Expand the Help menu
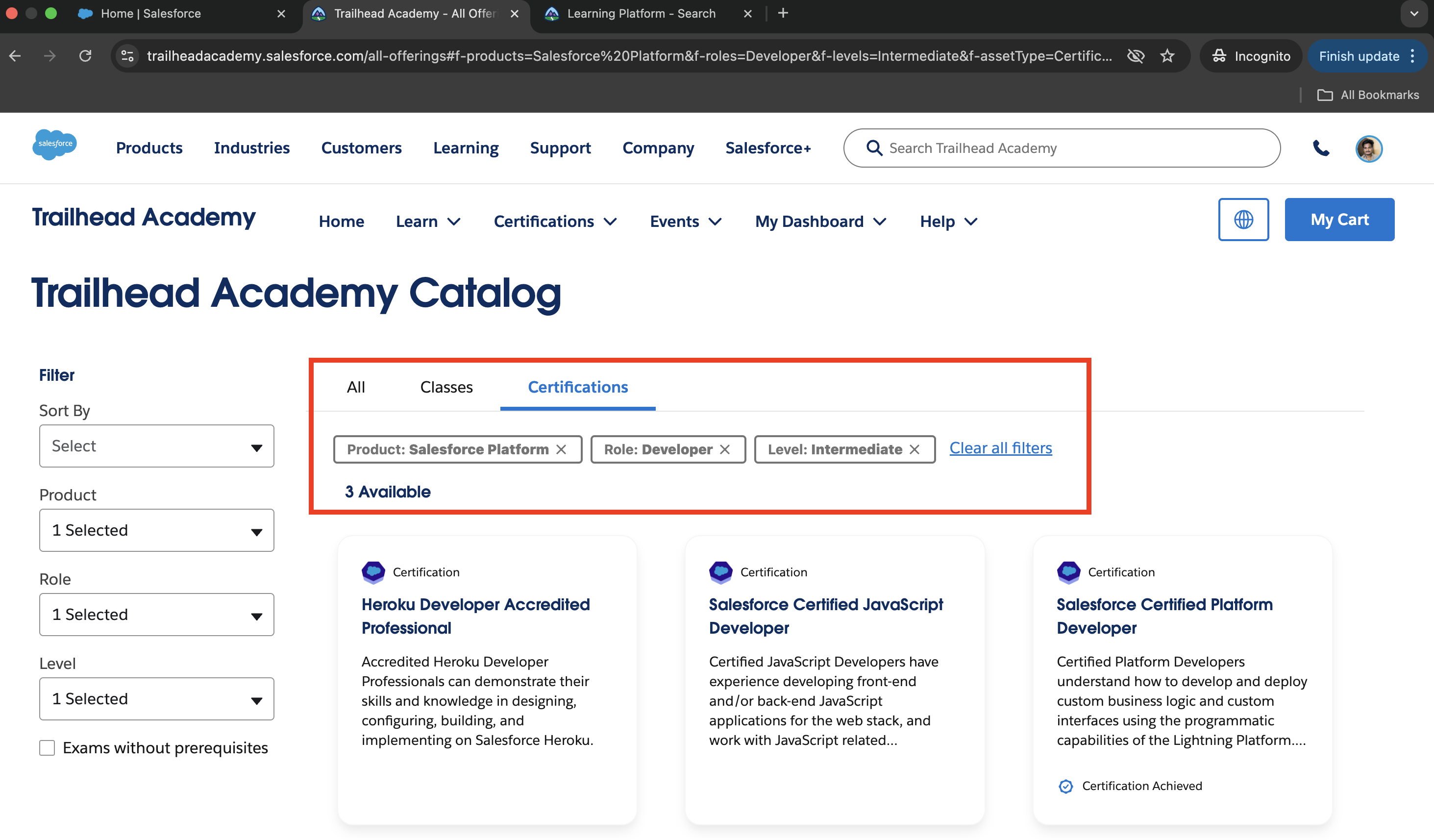The width and height of the screenshot is (1434, 840). [x=949, y=222]
